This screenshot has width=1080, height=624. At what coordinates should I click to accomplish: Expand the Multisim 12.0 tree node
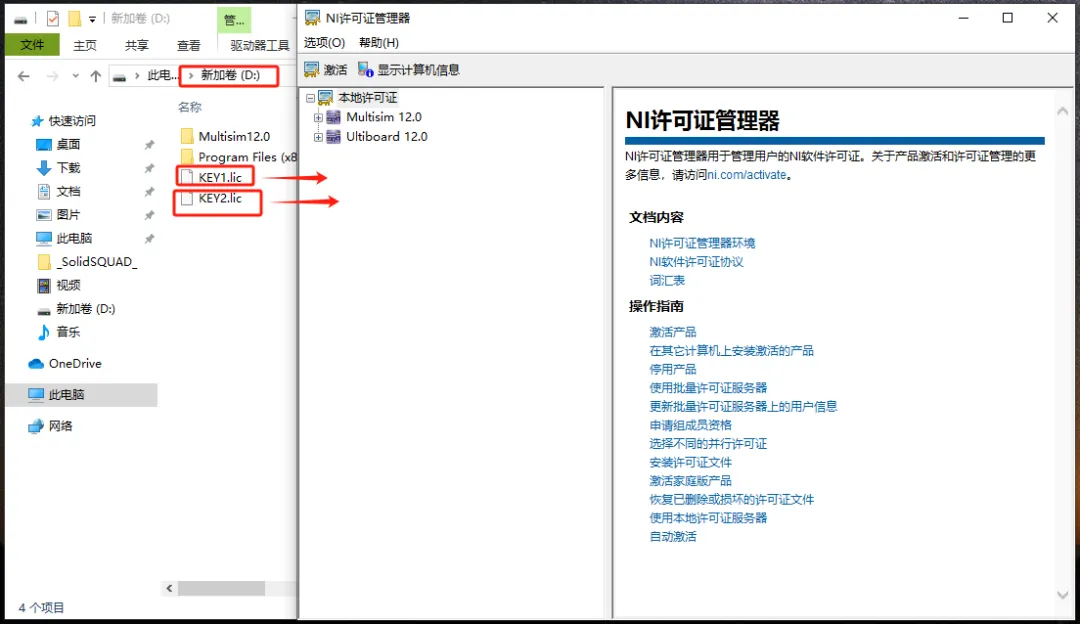click(x=318, y=118)
